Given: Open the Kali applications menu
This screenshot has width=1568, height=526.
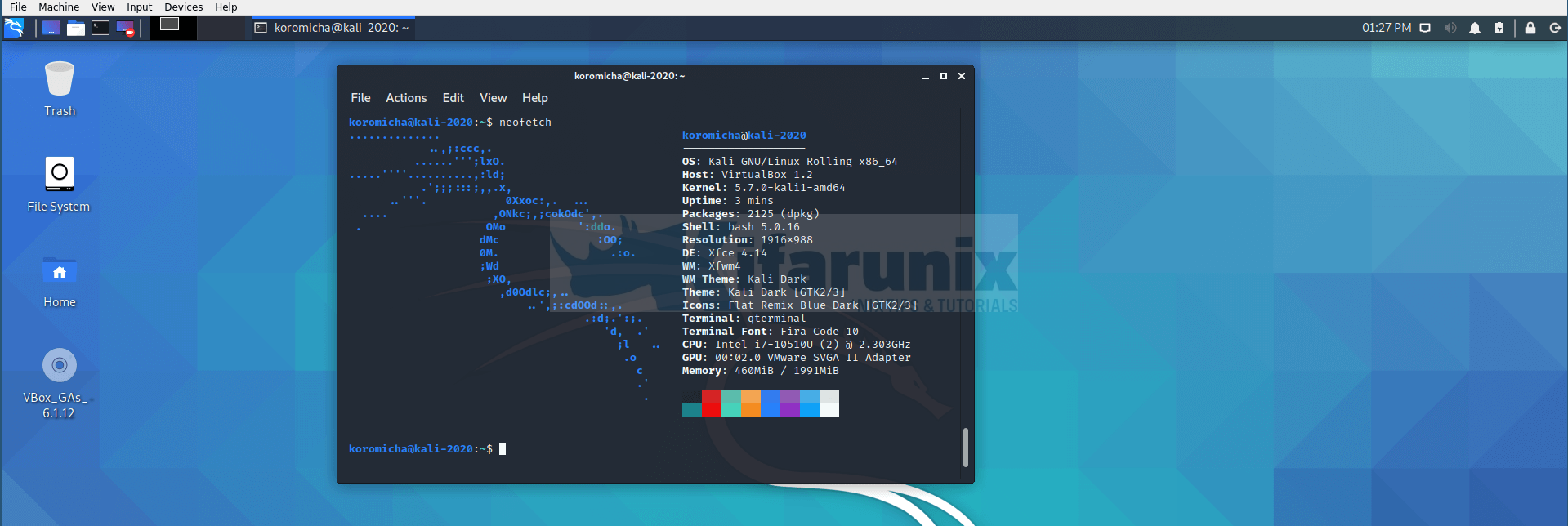Looking at the screenshot, I should tap(14, 28).
